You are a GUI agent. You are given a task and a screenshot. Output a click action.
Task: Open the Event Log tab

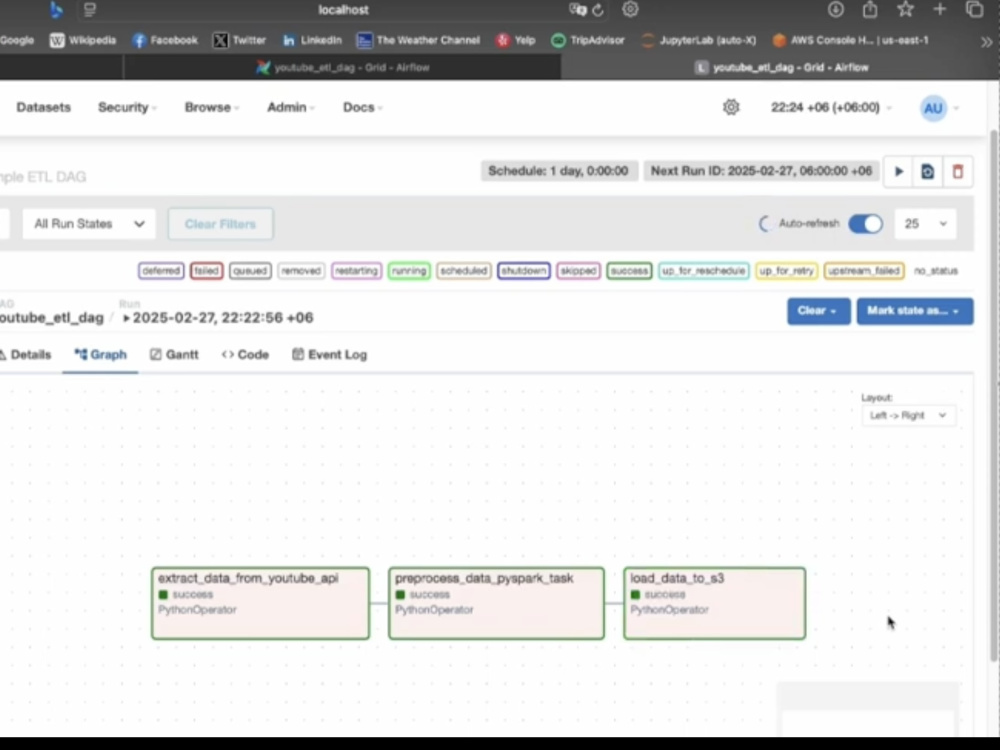330,355
